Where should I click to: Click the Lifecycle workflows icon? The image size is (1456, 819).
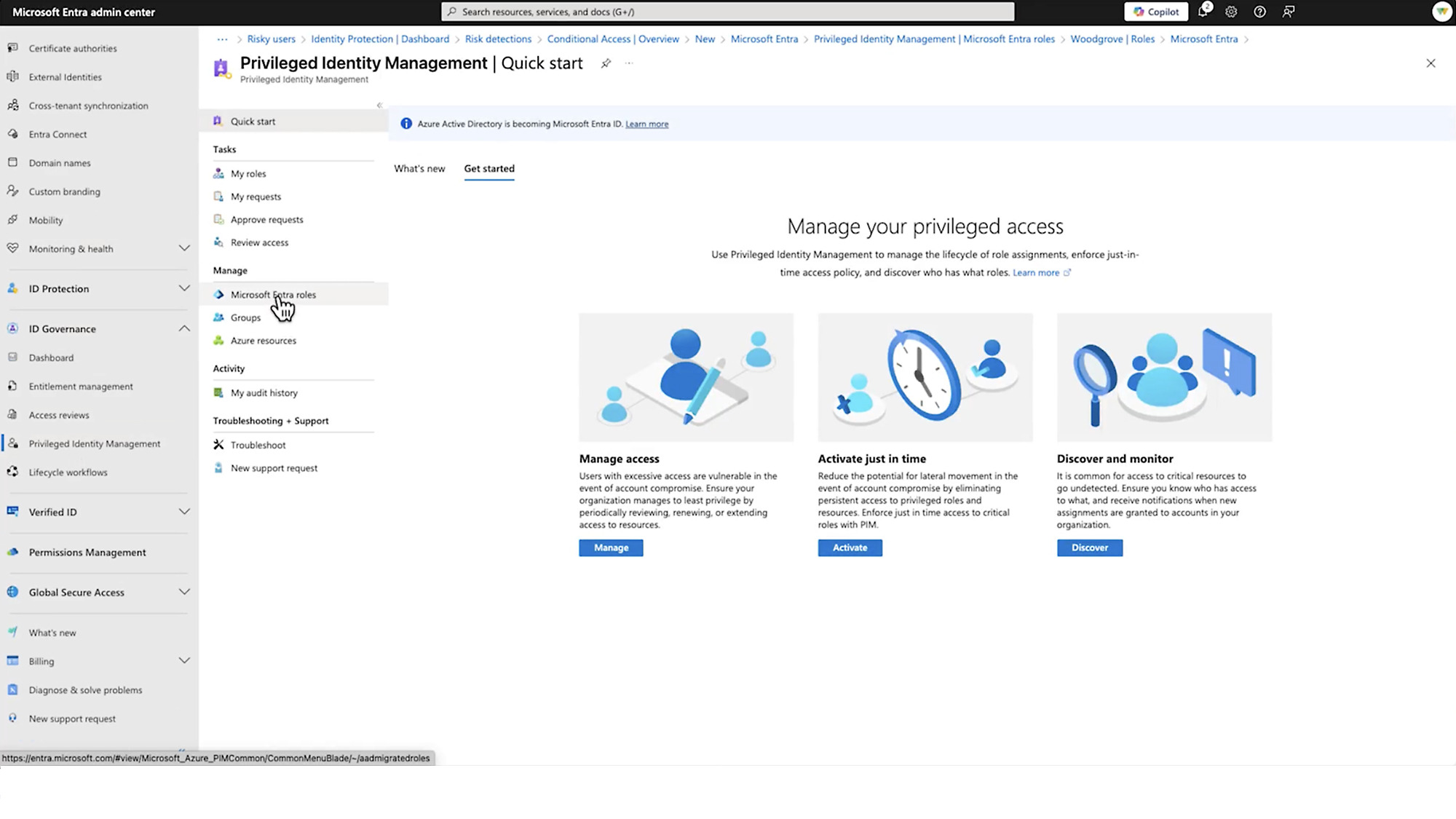[12, 472]
